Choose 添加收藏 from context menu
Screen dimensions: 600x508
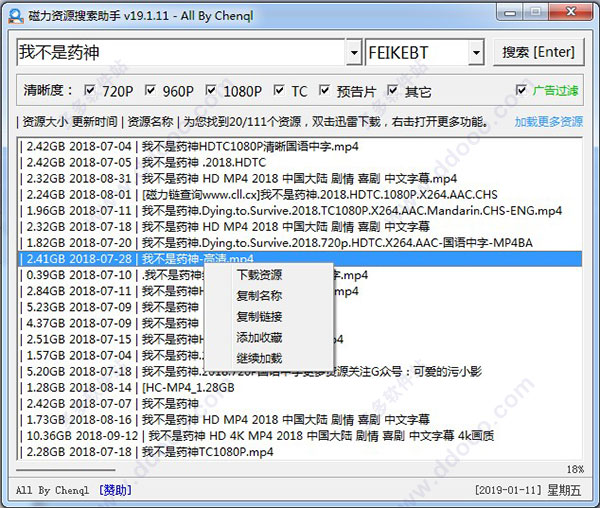pos(259,337)
